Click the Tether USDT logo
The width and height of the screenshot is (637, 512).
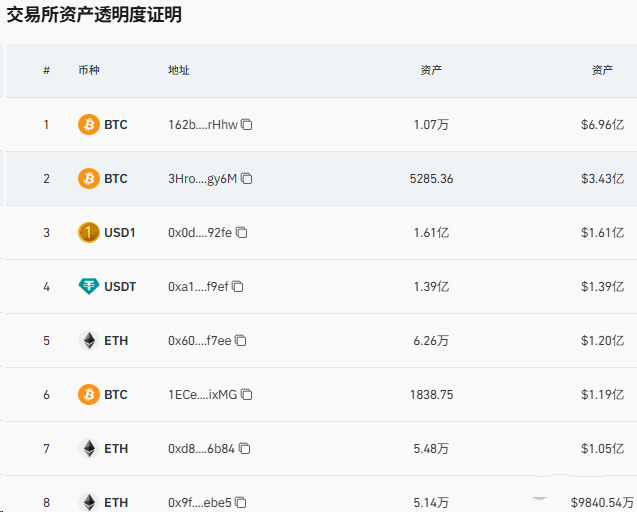89,286
